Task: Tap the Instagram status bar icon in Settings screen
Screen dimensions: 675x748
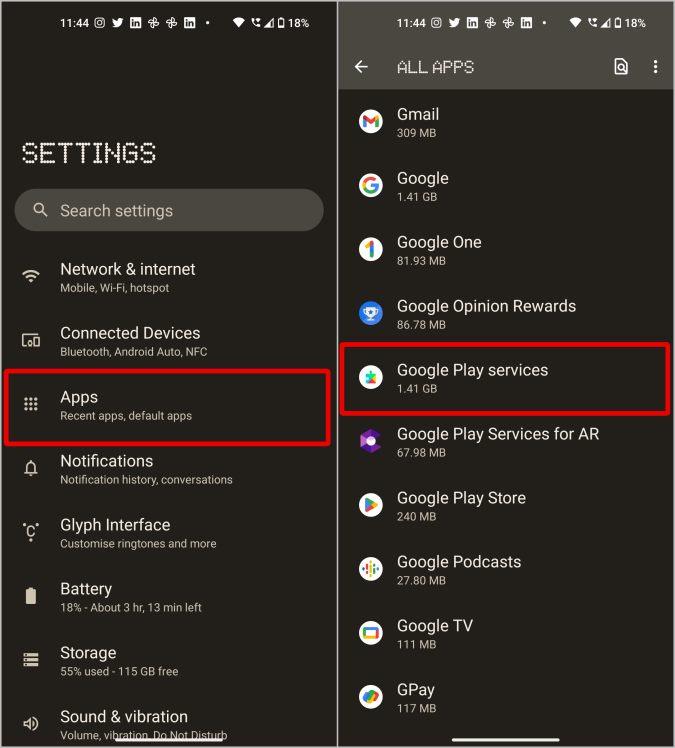Action: [x=99, y=23]
